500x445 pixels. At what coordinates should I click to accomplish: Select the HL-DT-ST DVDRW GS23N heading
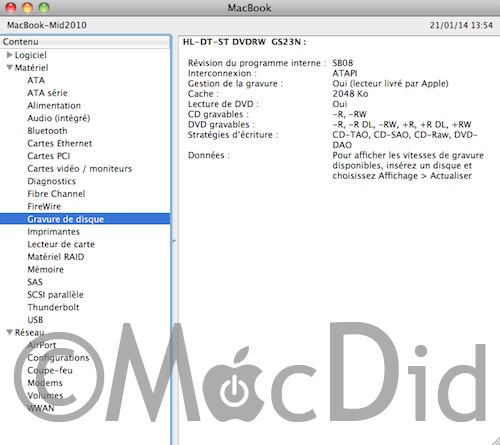coord(244,42)
